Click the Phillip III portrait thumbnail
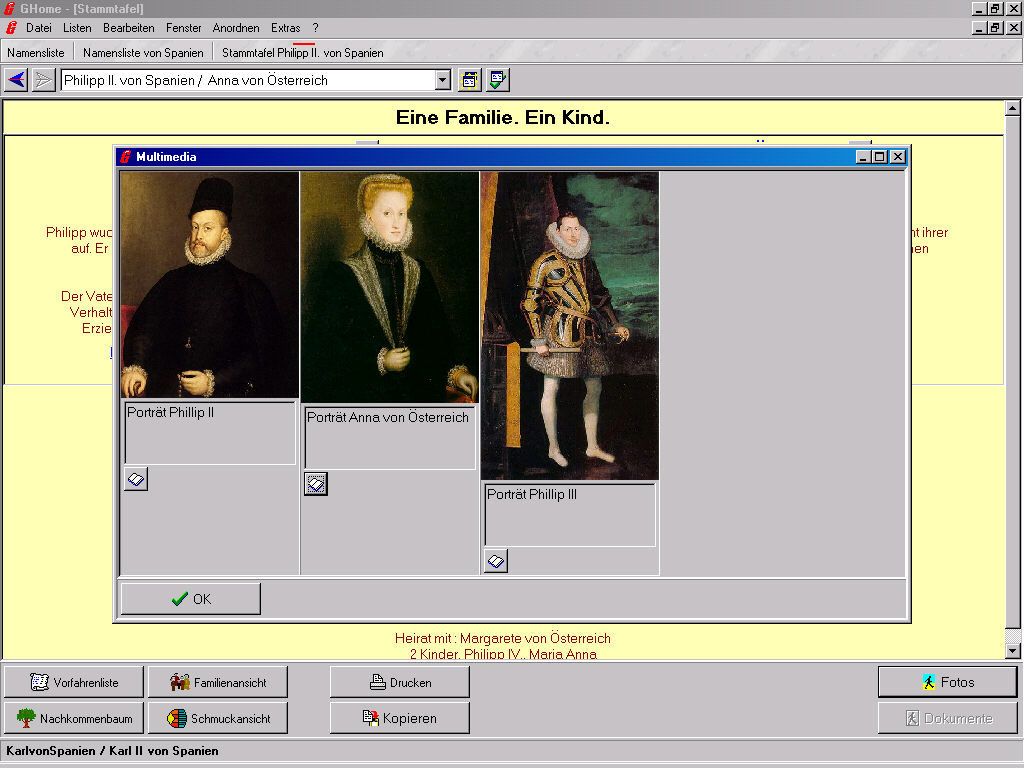The height and width of the screenshot is (768, 1024). click(569, 325)
